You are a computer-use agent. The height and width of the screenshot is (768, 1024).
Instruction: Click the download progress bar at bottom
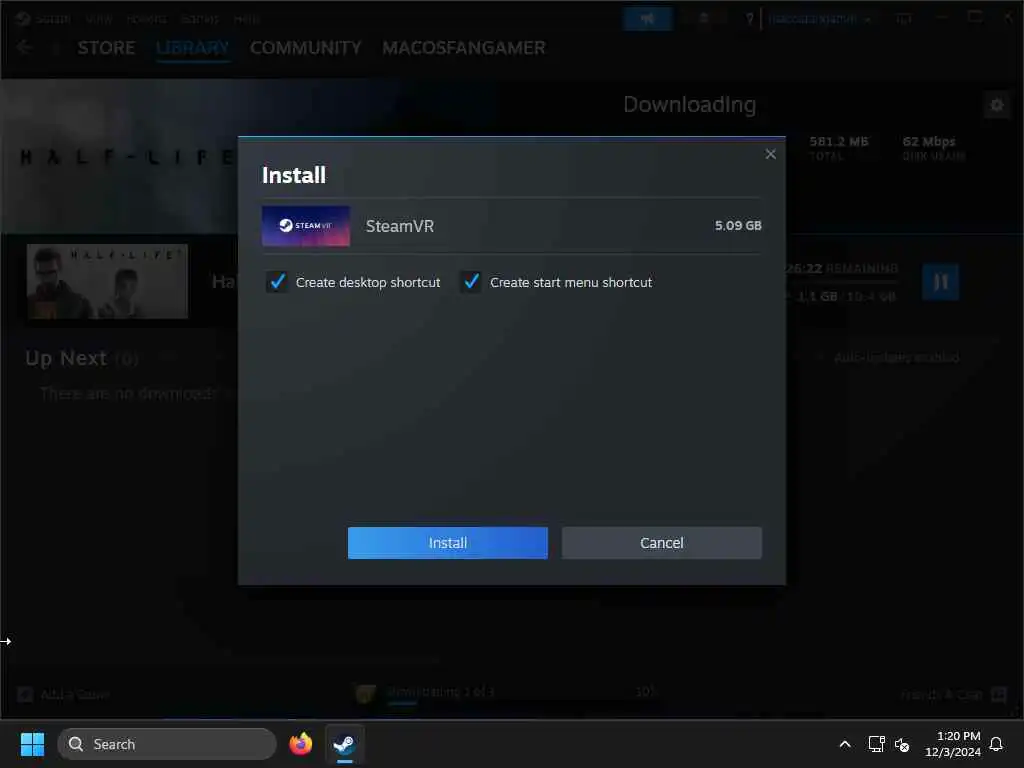[x=522, y=703]
